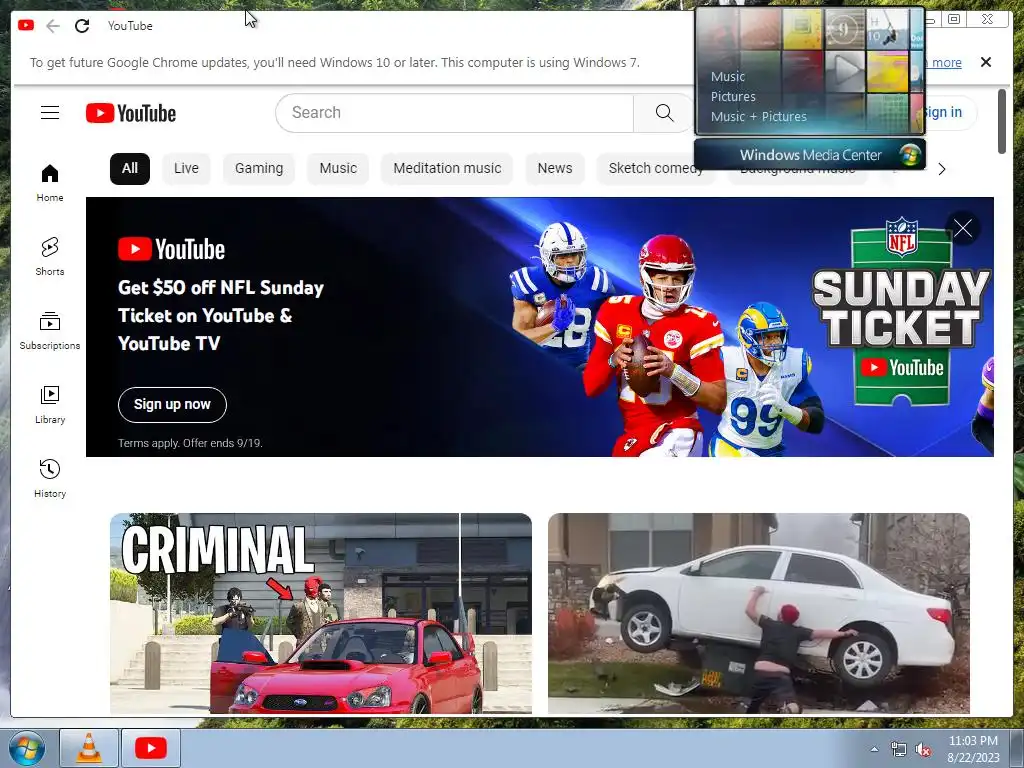Click the magnifier search button
Image resolution: width=1024 pixels, height=768 pixels.
pyautogui.click(x=664, y=113)
